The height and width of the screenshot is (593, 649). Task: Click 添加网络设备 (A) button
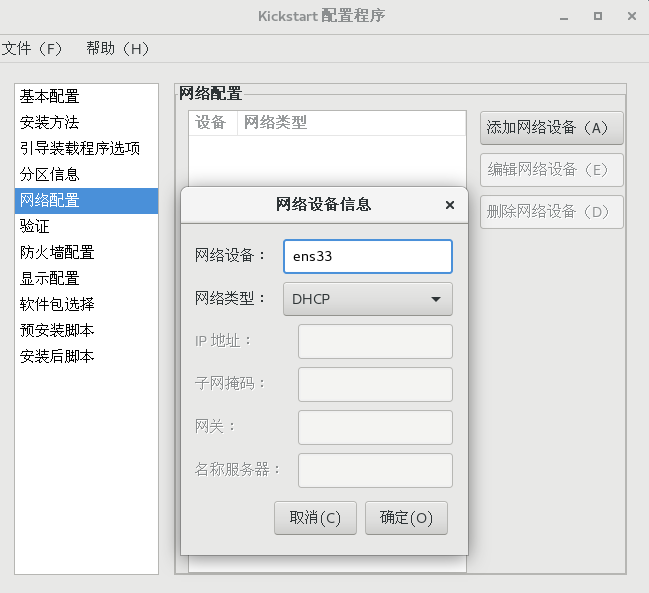pyautogui.click(x=551, y=128)
